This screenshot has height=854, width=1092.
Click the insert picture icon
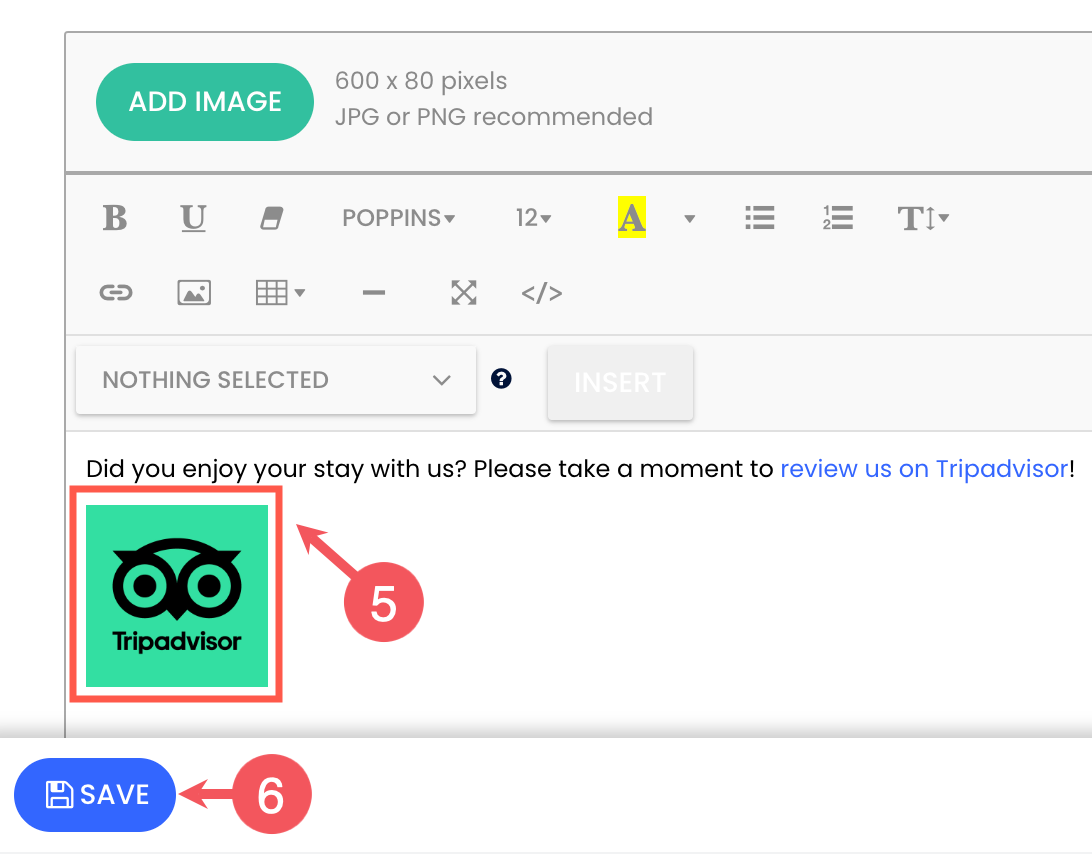(x=194, y=293)
